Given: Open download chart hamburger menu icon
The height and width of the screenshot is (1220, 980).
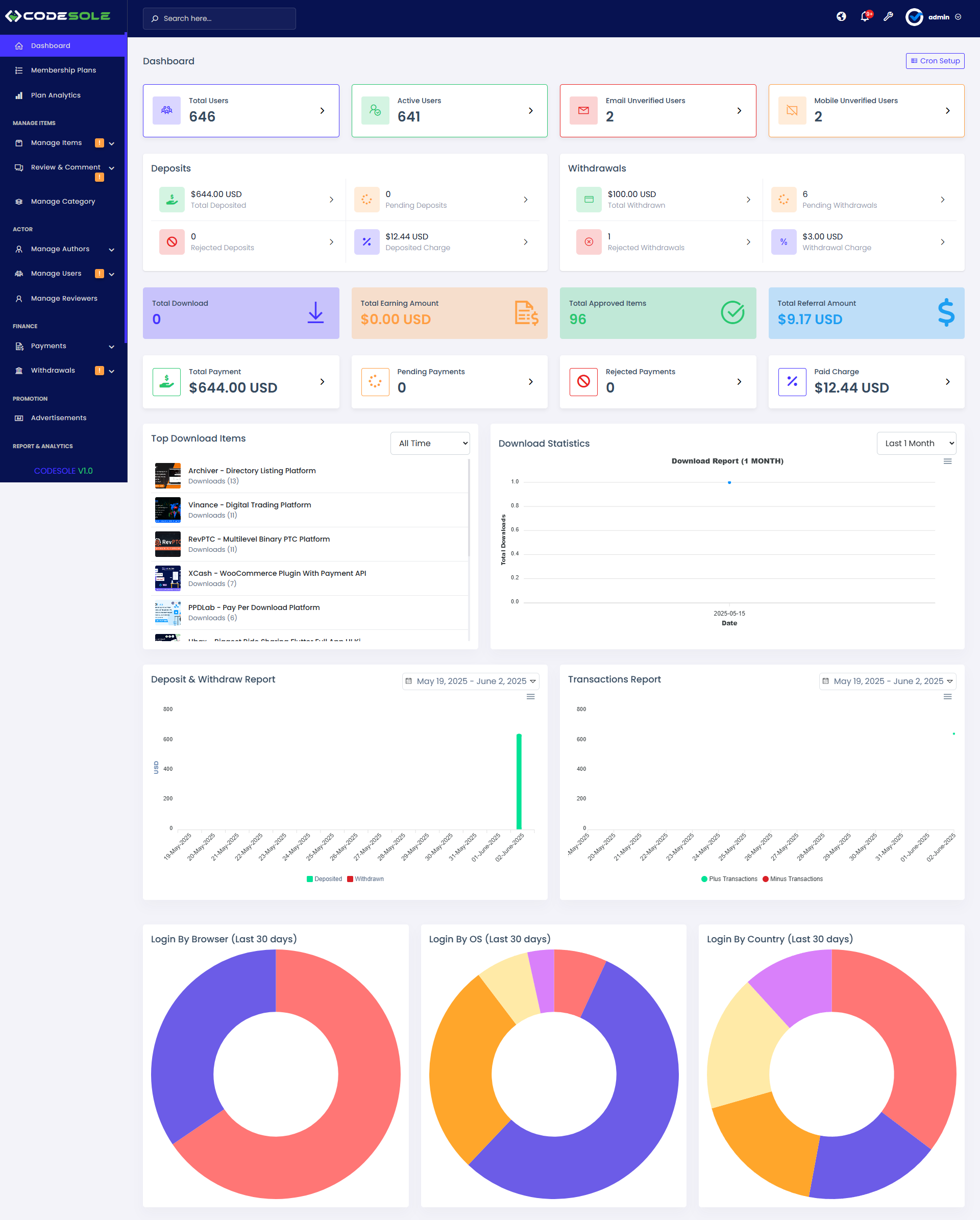Looking at the screenshot, I should (x=947, y=461).
